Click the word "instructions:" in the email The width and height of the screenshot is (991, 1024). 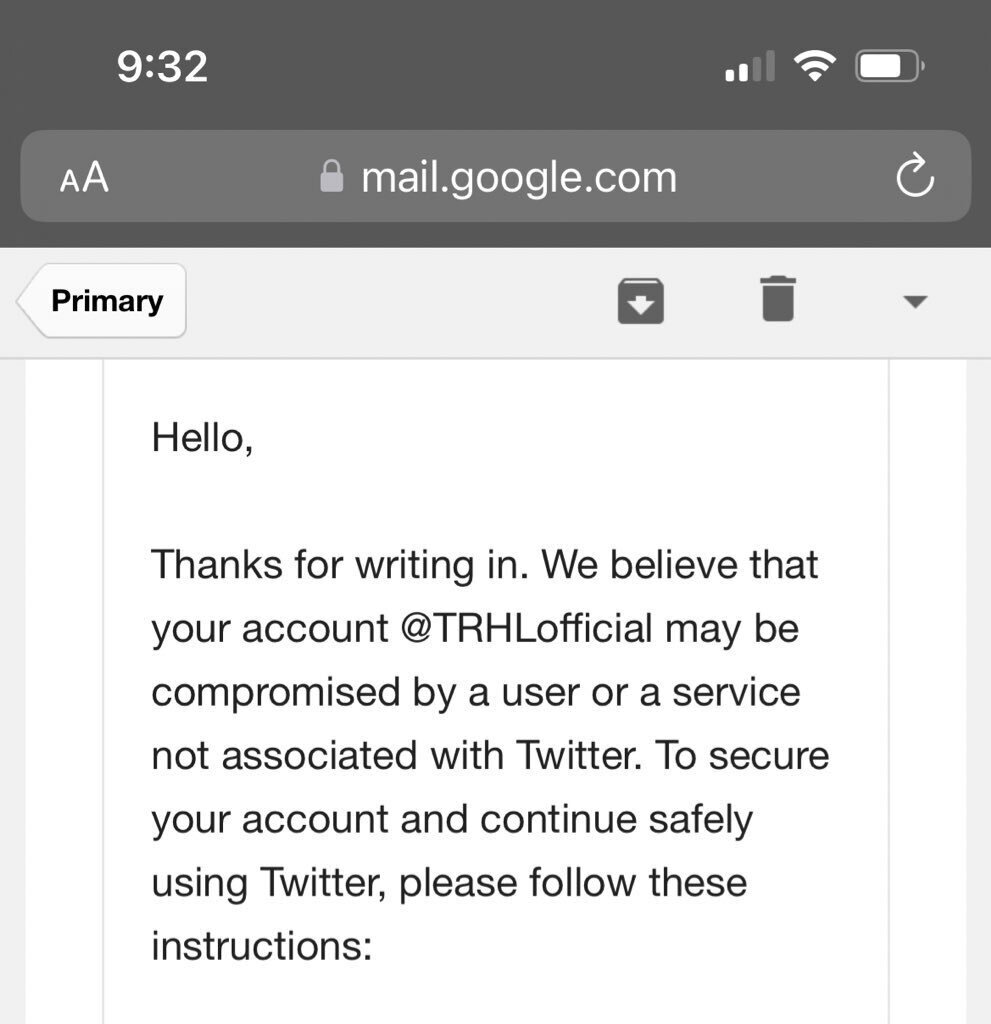tap(261, 946)
